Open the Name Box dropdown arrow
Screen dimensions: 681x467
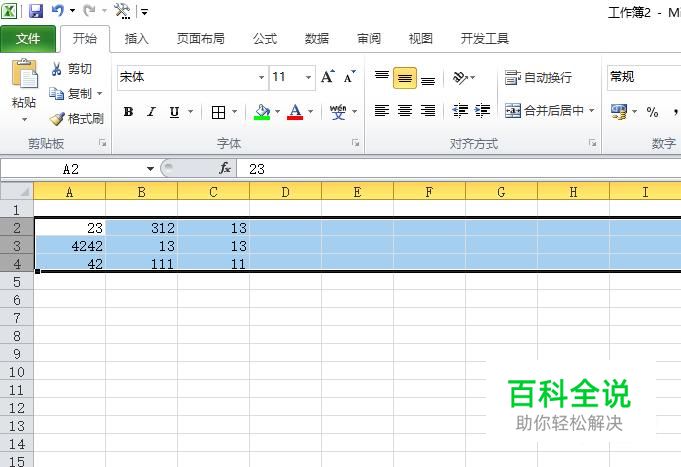tap(150, 169)
